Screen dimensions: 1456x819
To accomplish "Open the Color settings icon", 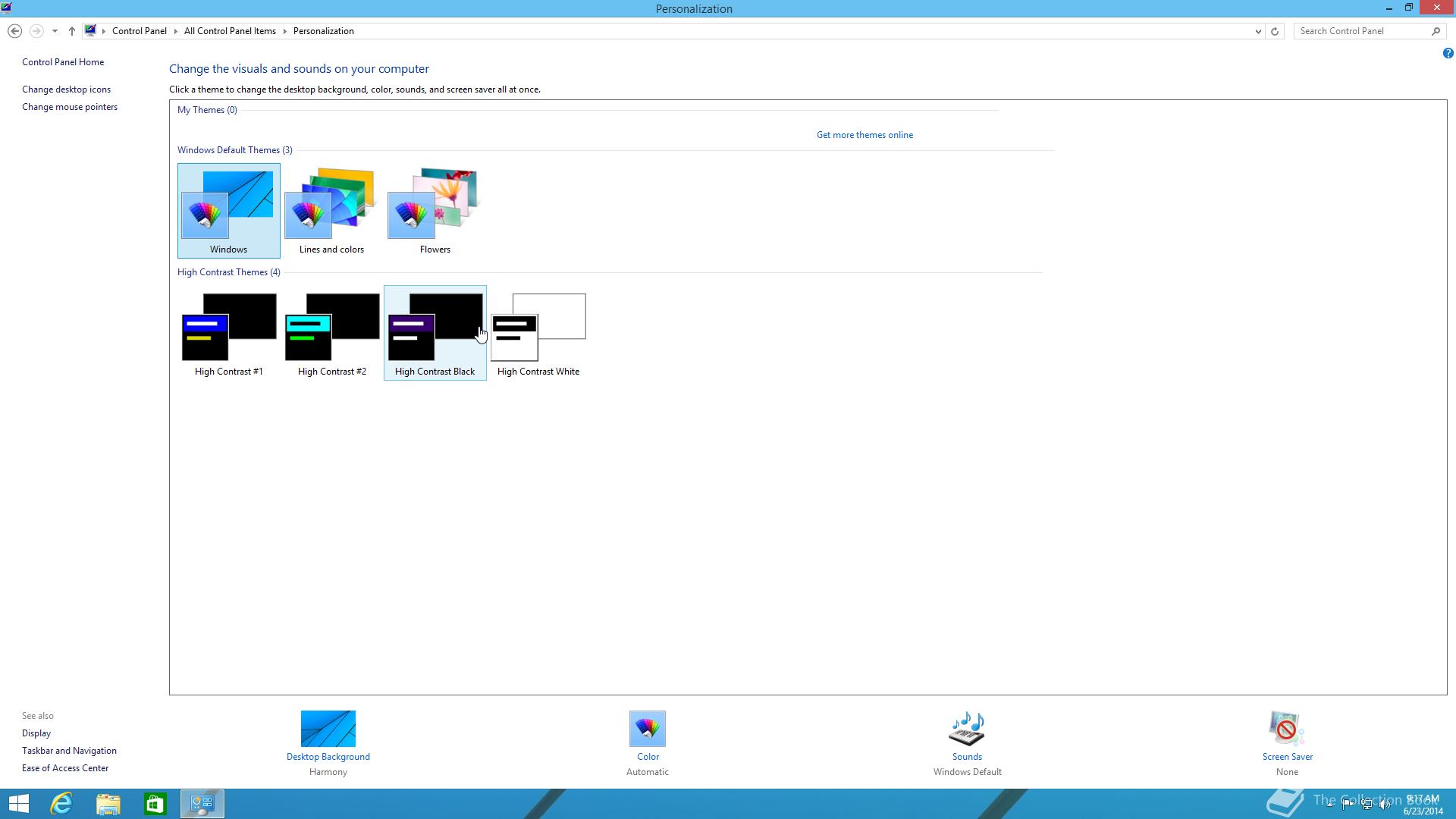I will [648, 729].
